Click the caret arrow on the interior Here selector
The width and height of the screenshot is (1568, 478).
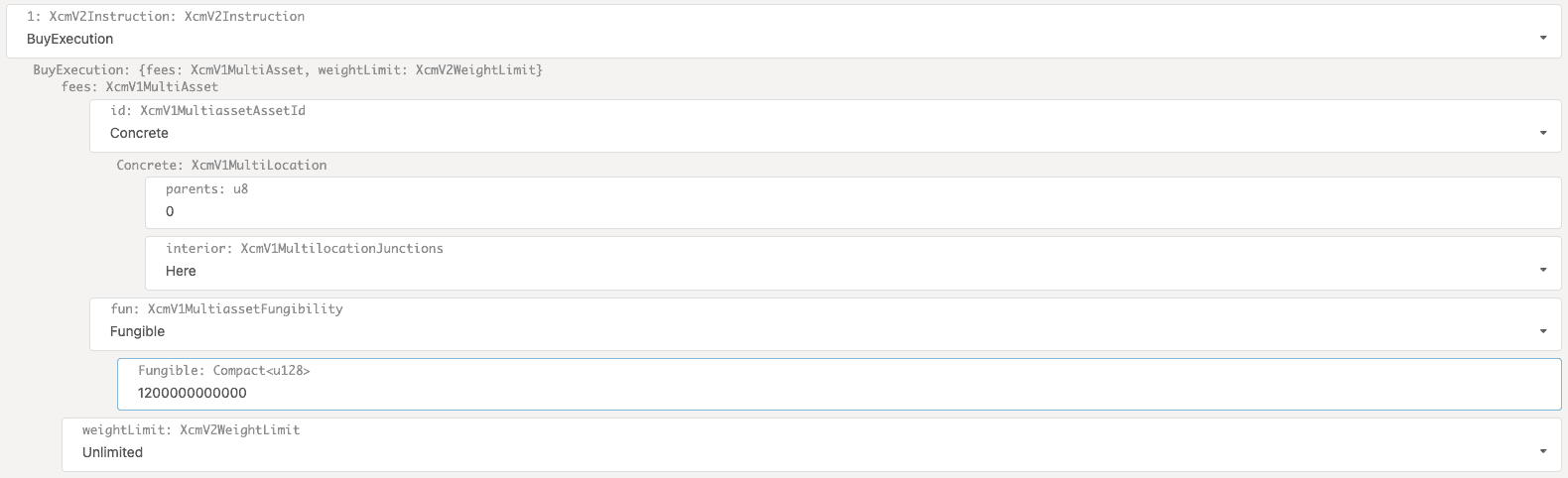click(x=1542, y=270)
